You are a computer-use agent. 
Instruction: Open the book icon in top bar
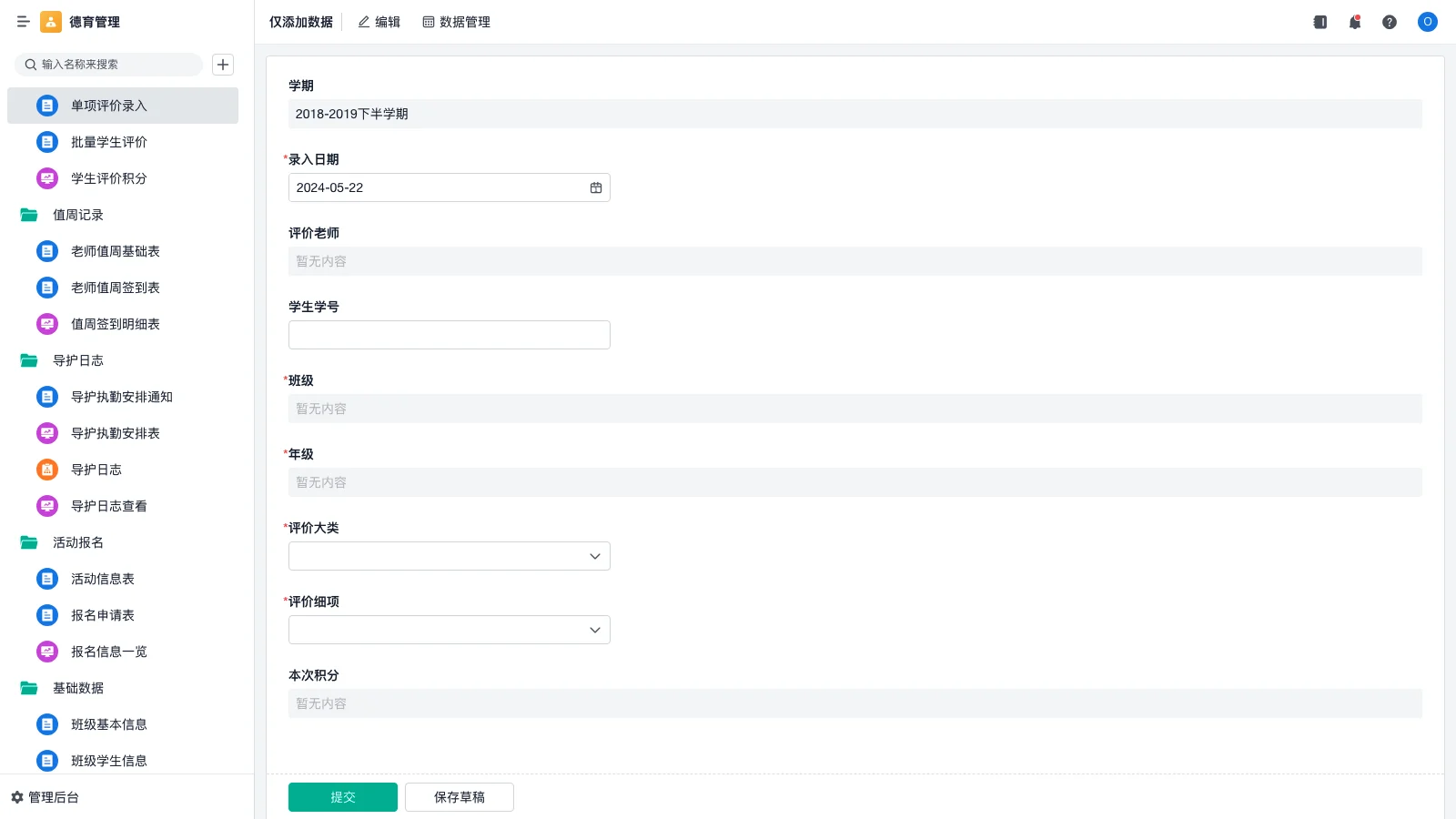1320,22
